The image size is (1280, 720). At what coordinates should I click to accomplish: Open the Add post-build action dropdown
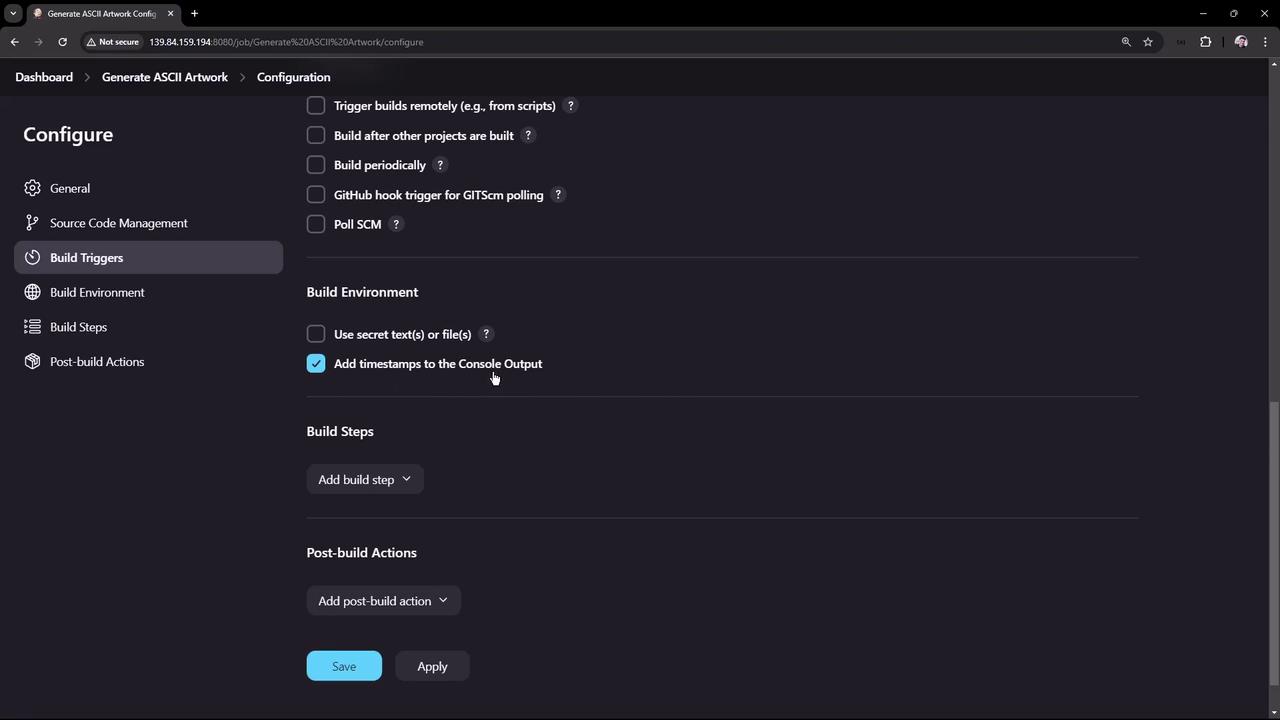(x=383, y=601)
